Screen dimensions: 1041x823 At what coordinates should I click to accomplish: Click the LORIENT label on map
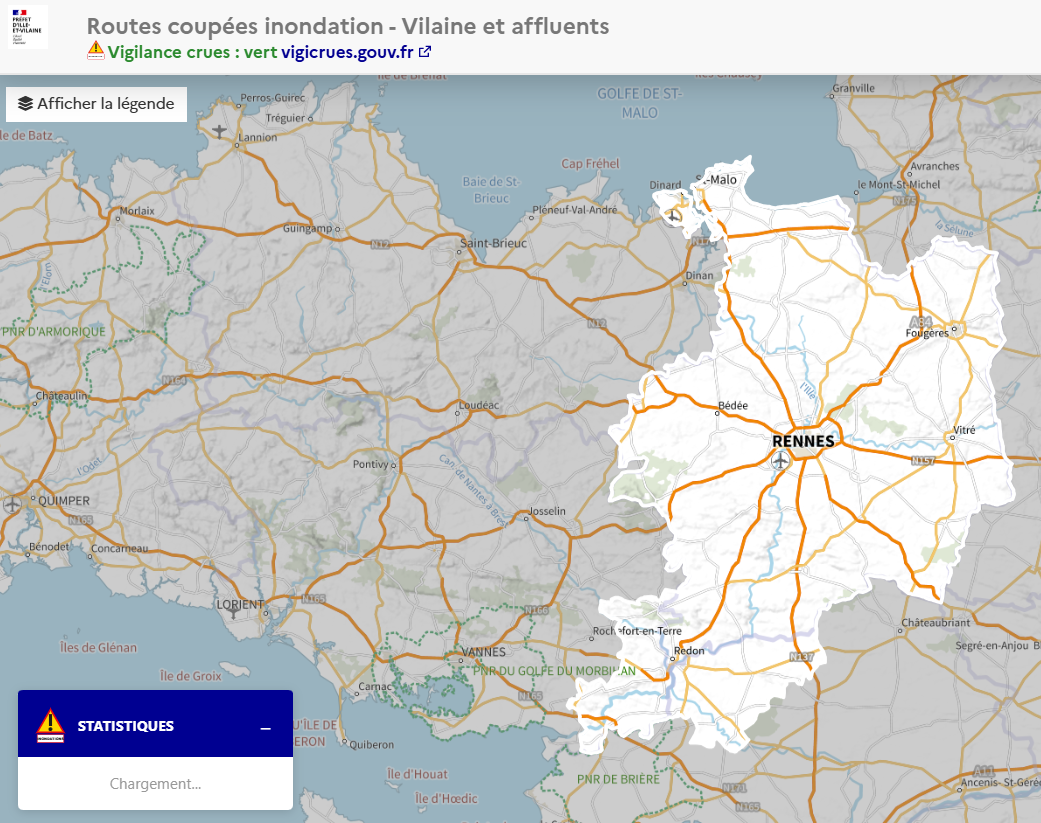(240, 605)
